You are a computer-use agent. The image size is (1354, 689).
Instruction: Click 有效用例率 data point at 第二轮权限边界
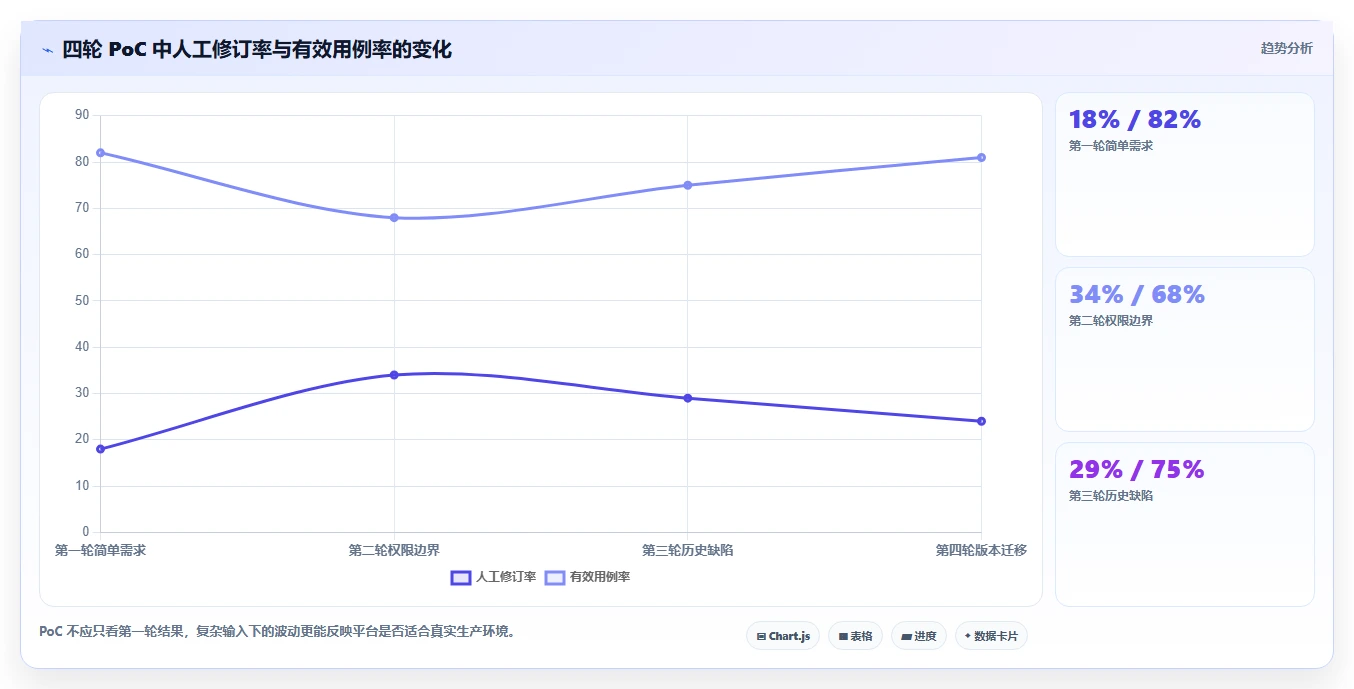(394, 217)
